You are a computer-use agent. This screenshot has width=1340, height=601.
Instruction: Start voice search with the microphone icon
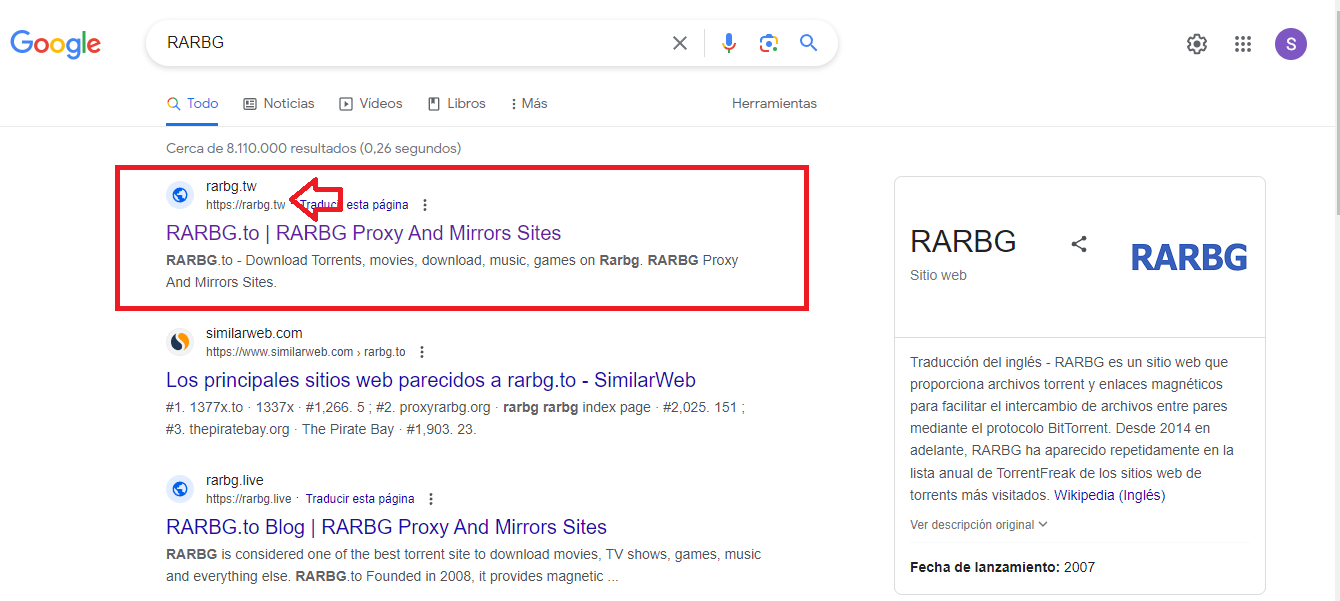[729, 43]
